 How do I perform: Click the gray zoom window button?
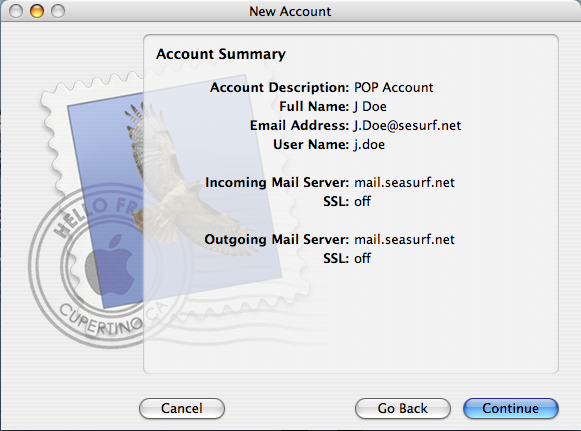coord(58,11)
